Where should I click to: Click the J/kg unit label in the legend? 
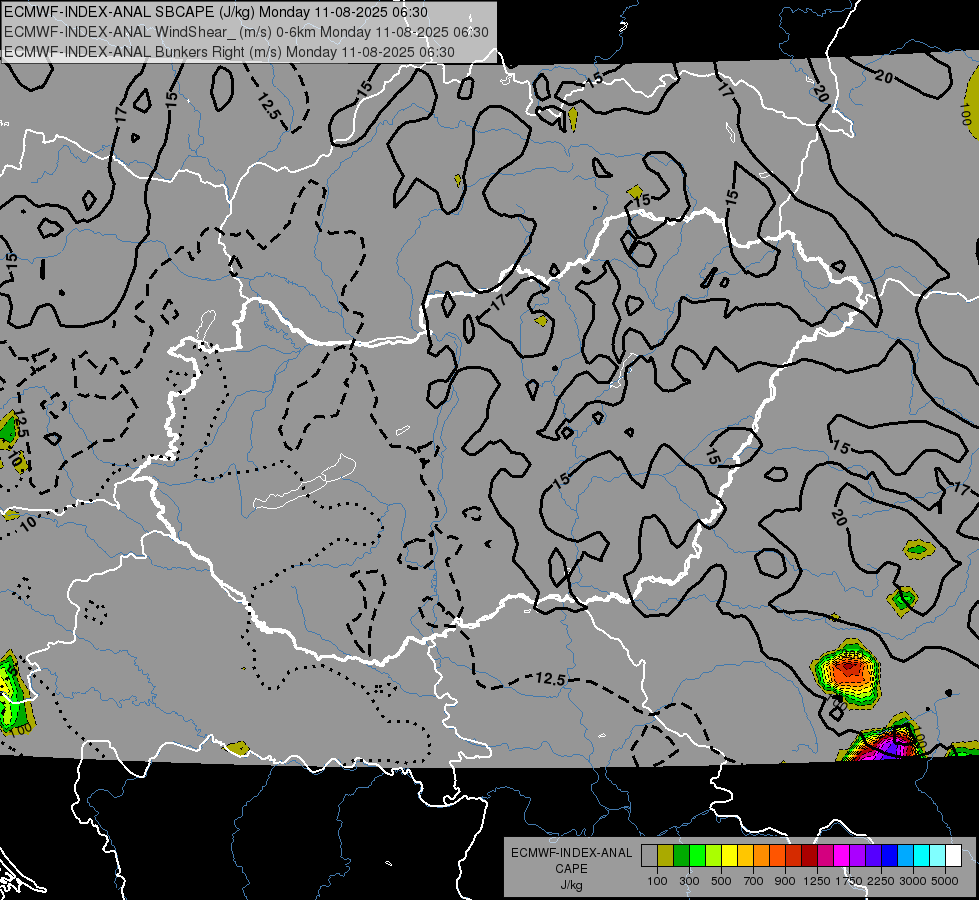pos(571,885)
